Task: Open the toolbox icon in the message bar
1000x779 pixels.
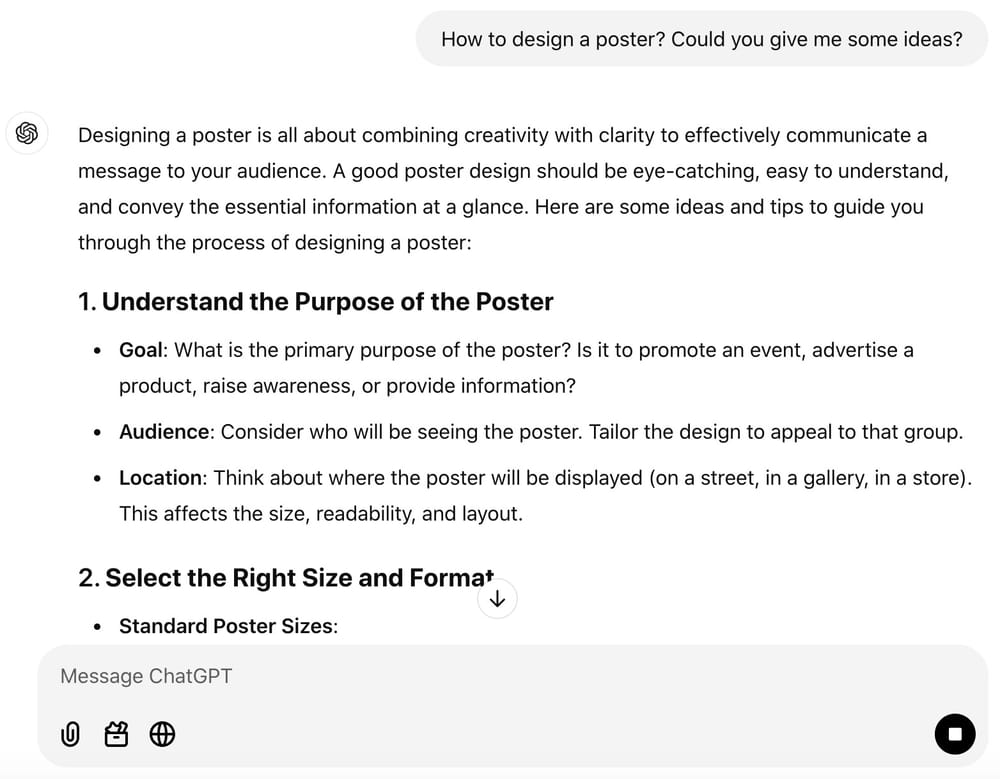Action: coord(116,734)
